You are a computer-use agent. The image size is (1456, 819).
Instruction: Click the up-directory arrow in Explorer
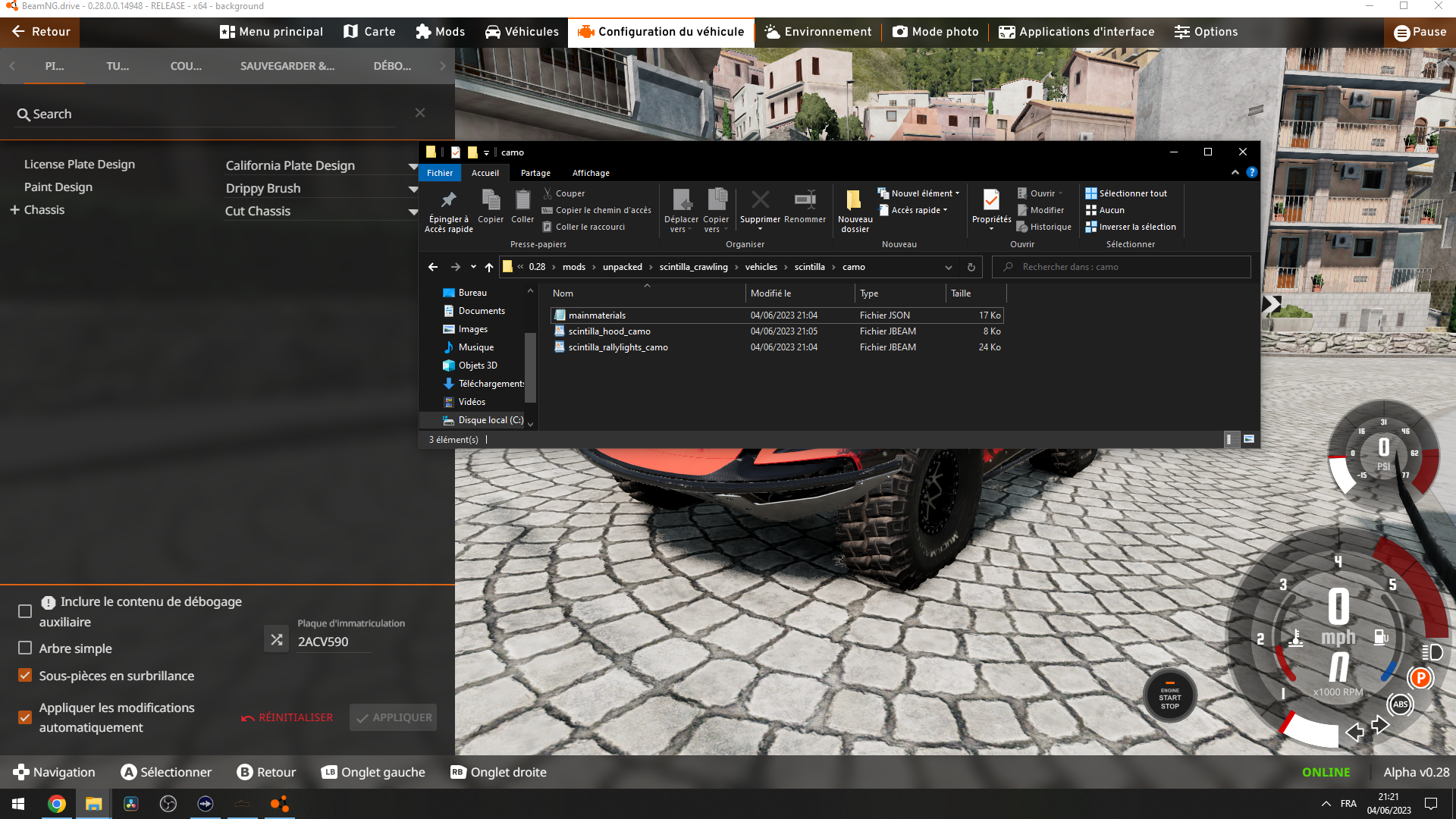click(x=489, y=267)
